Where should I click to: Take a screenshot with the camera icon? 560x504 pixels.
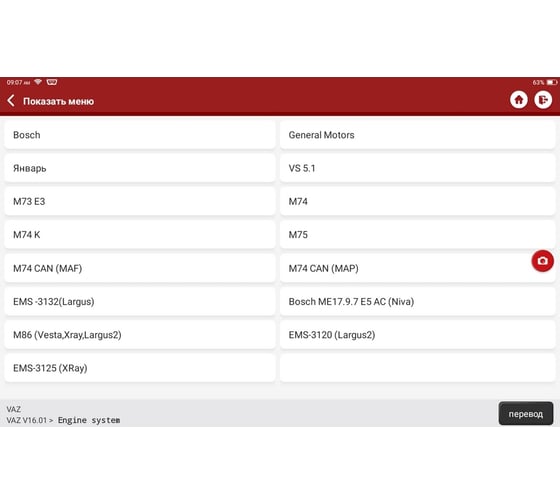[542, 261]
